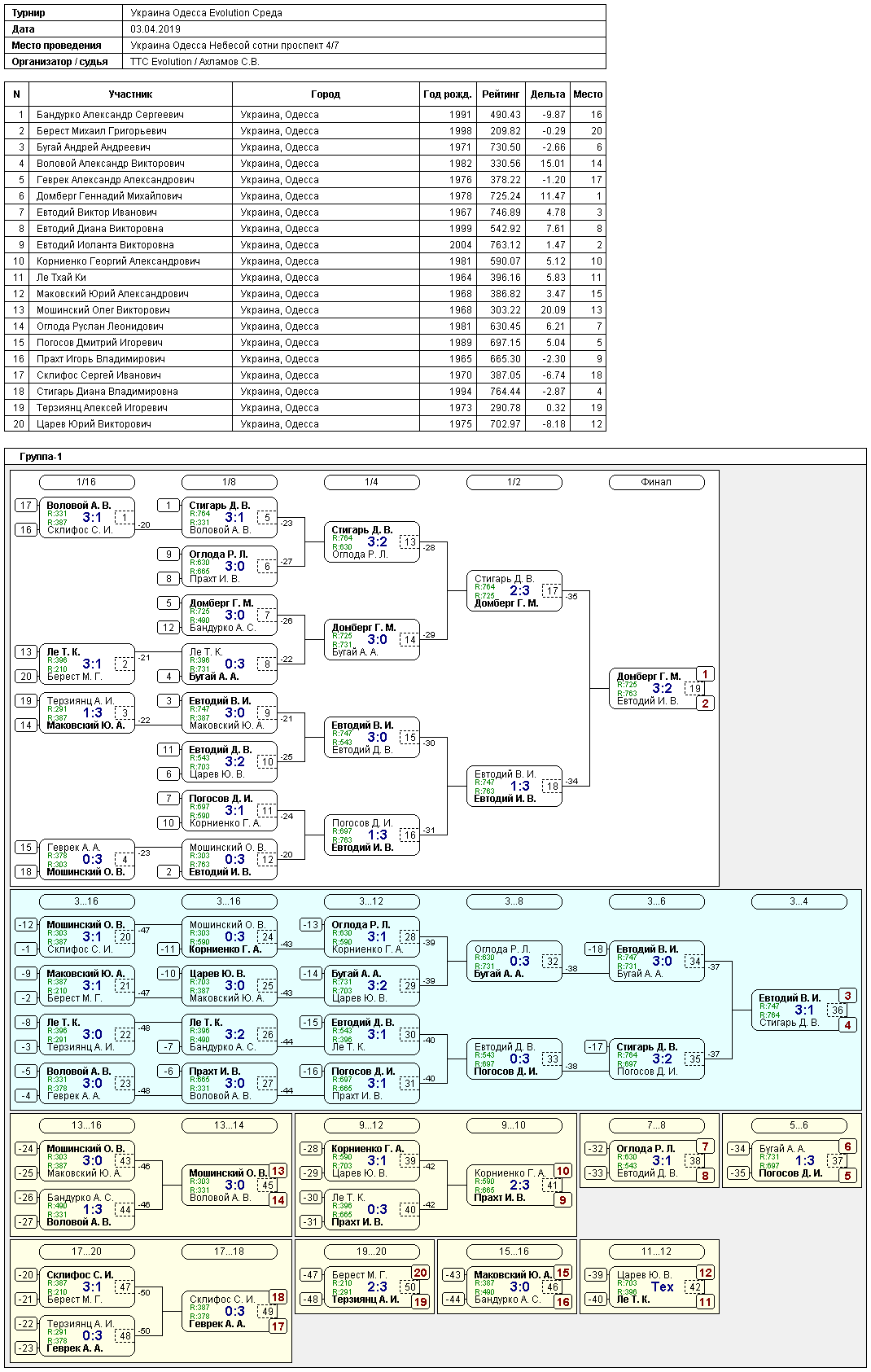Click the Рейтинг column header
This screenshot has width=871, height=1372.
[x=501, y=94]
